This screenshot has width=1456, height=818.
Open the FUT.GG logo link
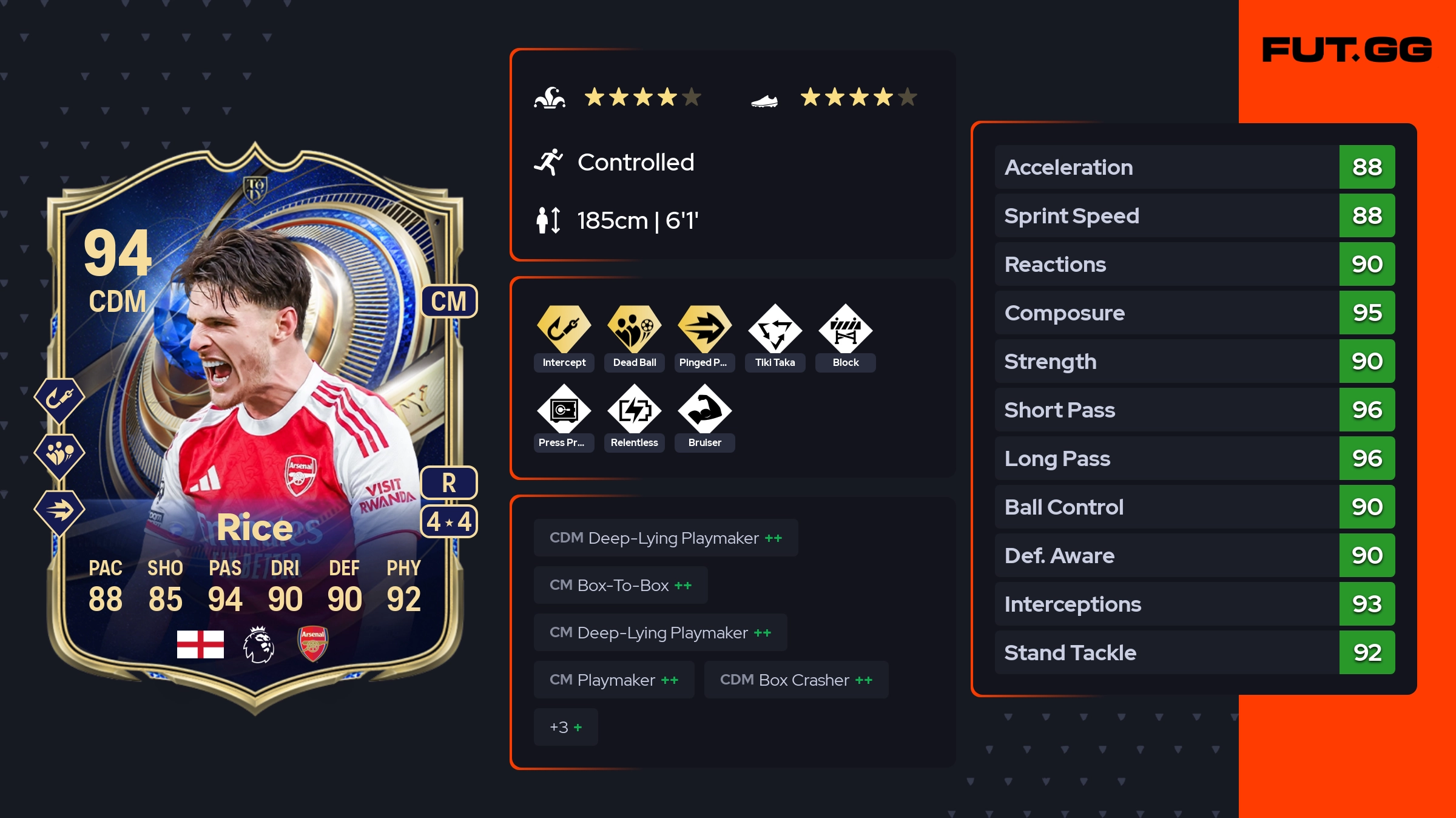coord(1347,50)
